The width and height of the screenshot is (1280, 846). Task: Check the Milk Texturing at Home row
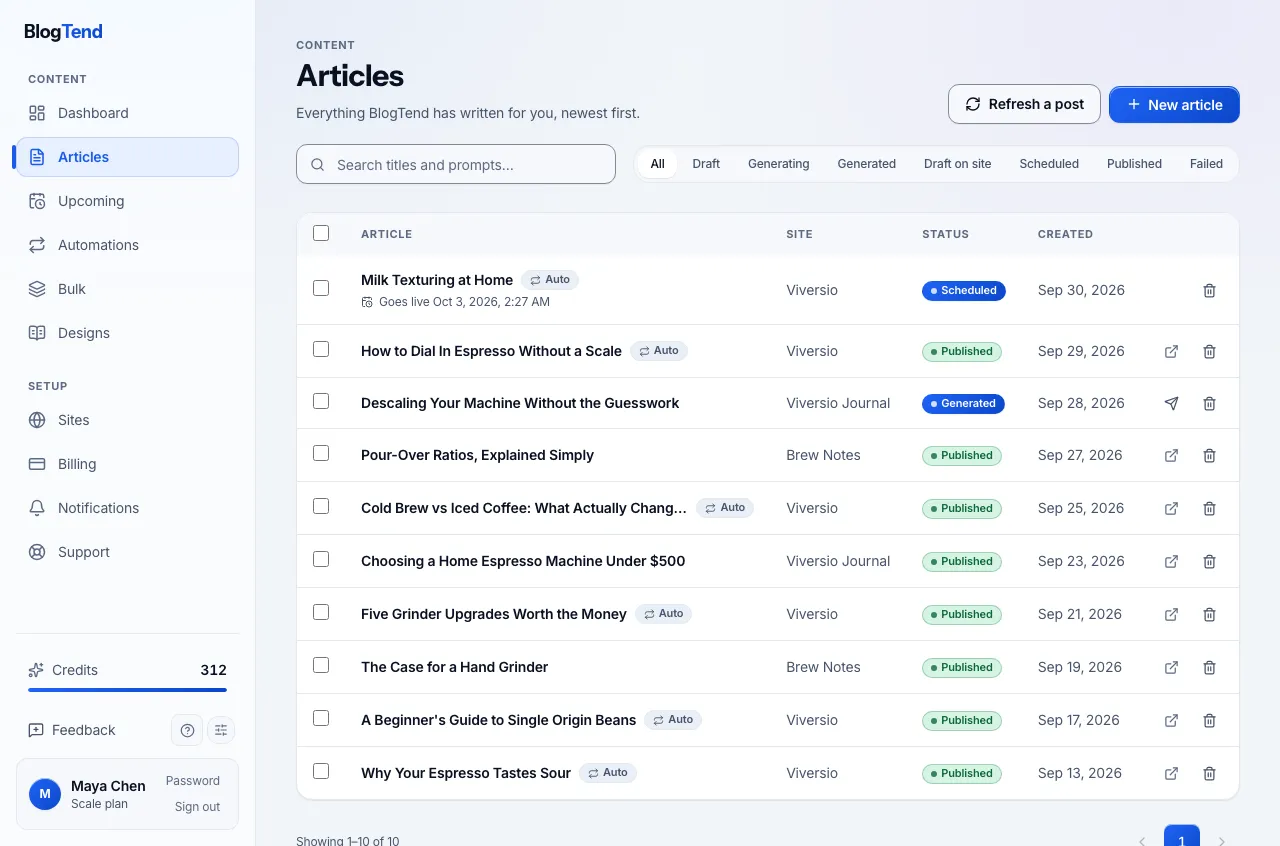click(321, 288)
